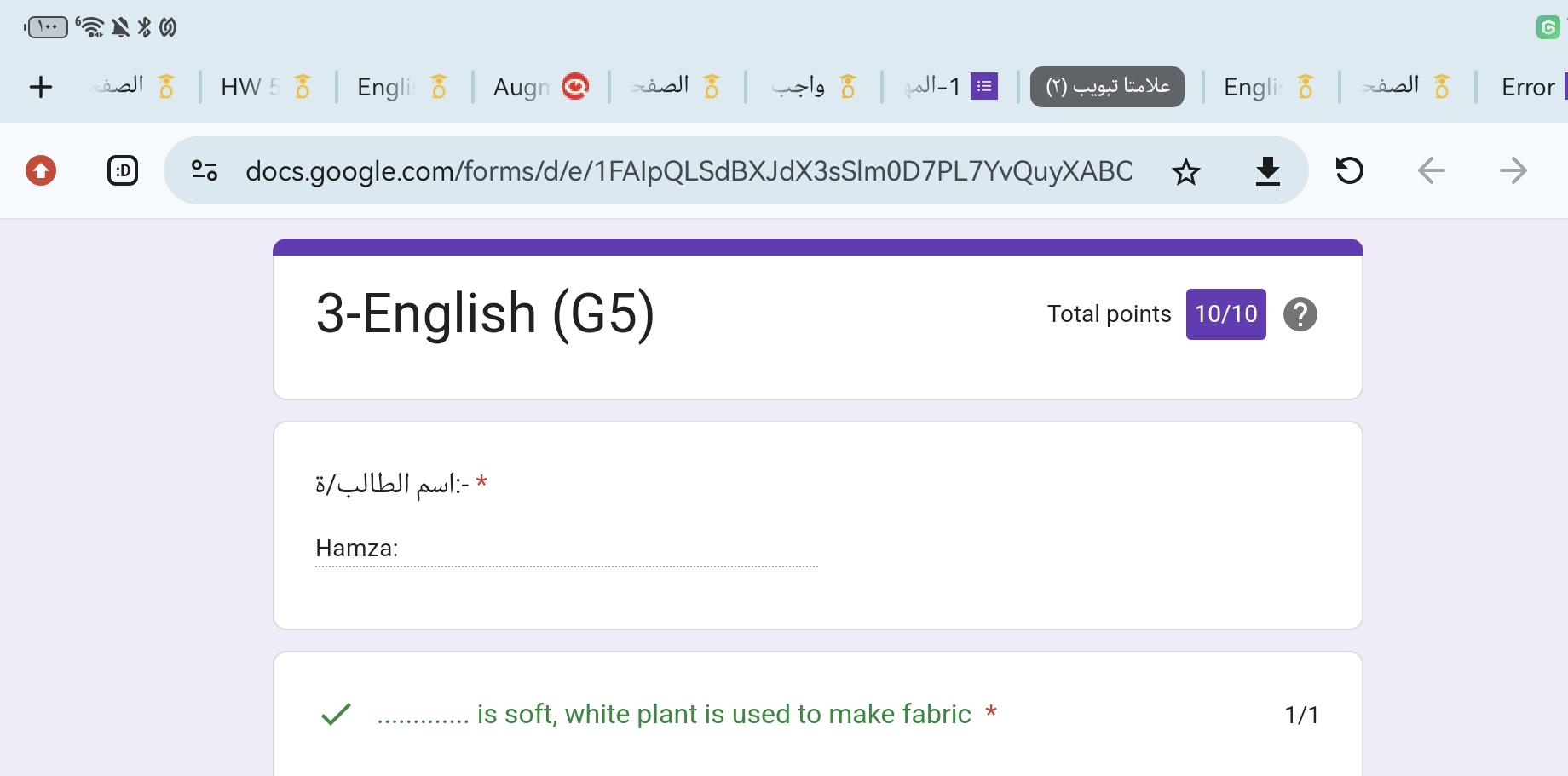Click the 3-English (G5) form title
The image size is (1568, 776).
(485, 313)
